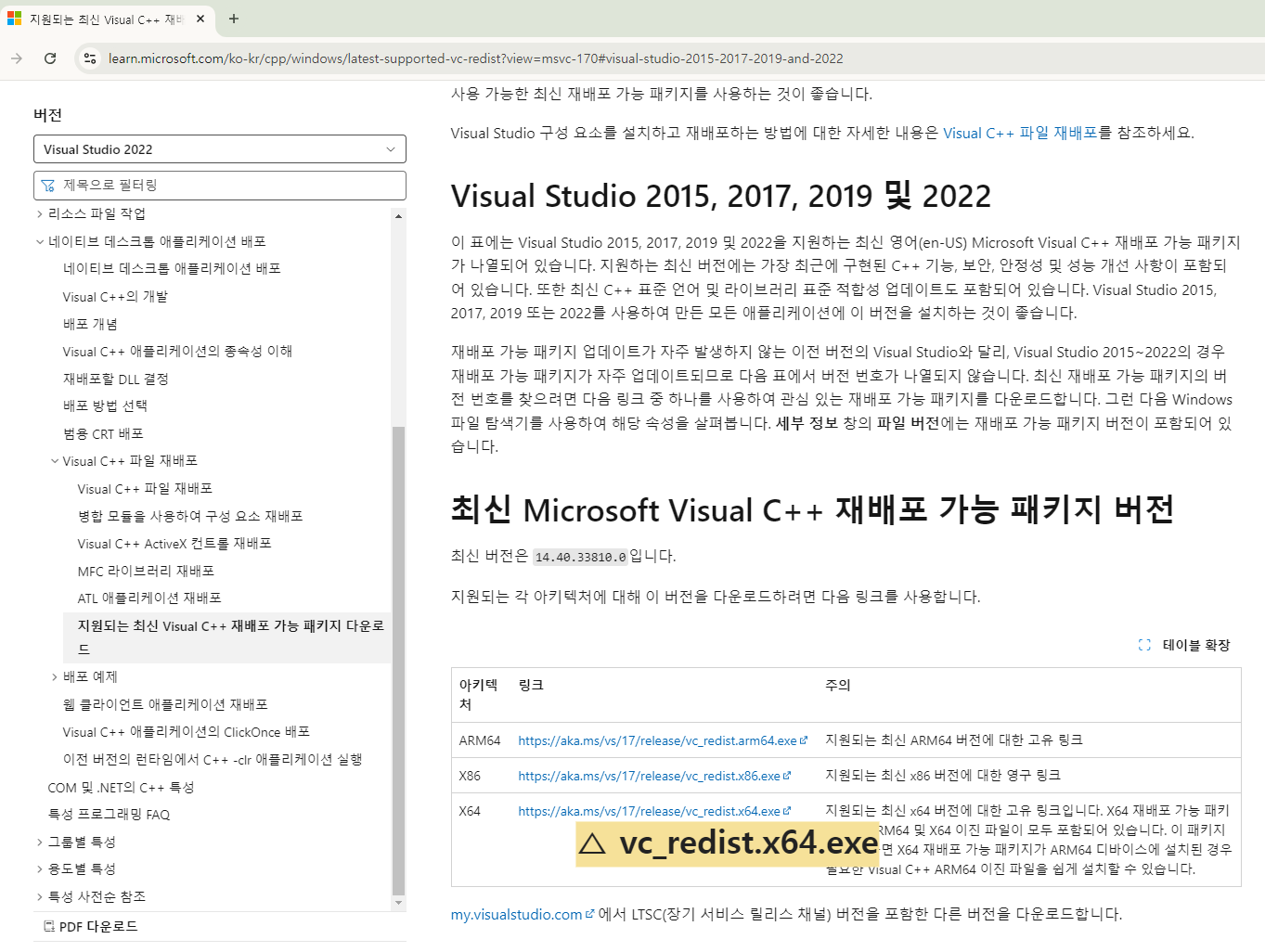Click the 주의 column header
The width and height of the screenshot is (1265, 952).
tap(838, 686)
